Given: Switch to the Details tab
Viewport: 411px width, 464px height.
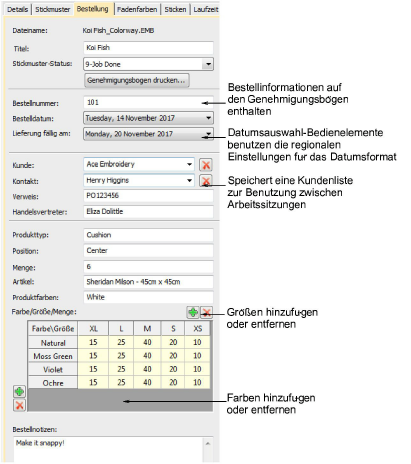Looking at the screenshot, I should (17, 9).
